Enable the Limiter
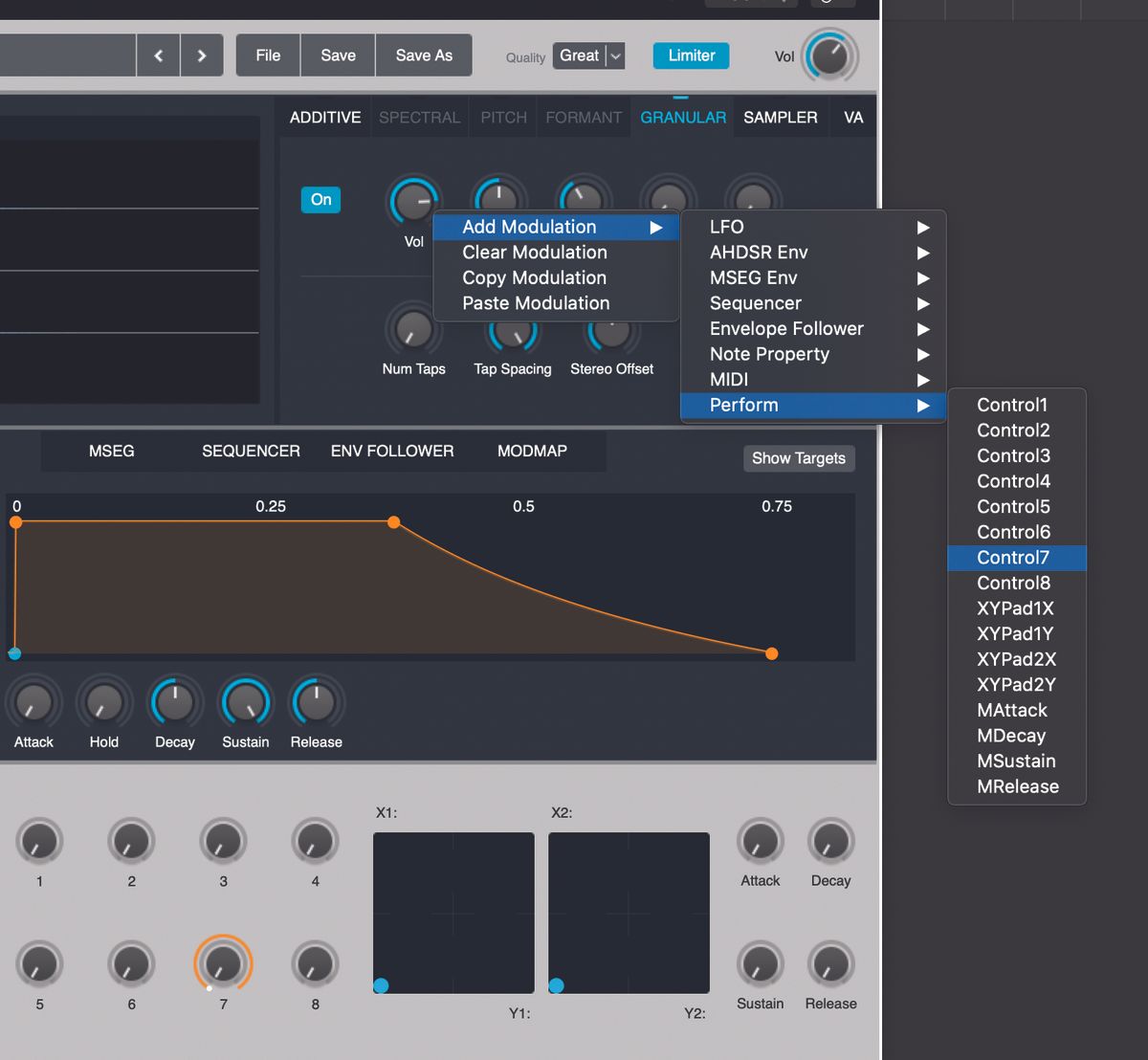 (x=691, y=55)
